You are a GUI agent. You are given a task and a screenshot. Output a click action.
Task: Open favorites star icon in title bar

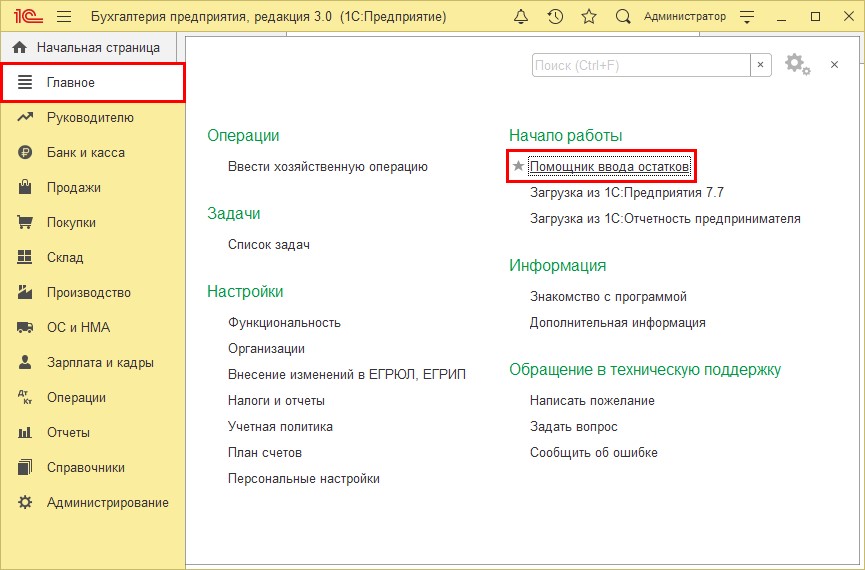tap(589, 17)
